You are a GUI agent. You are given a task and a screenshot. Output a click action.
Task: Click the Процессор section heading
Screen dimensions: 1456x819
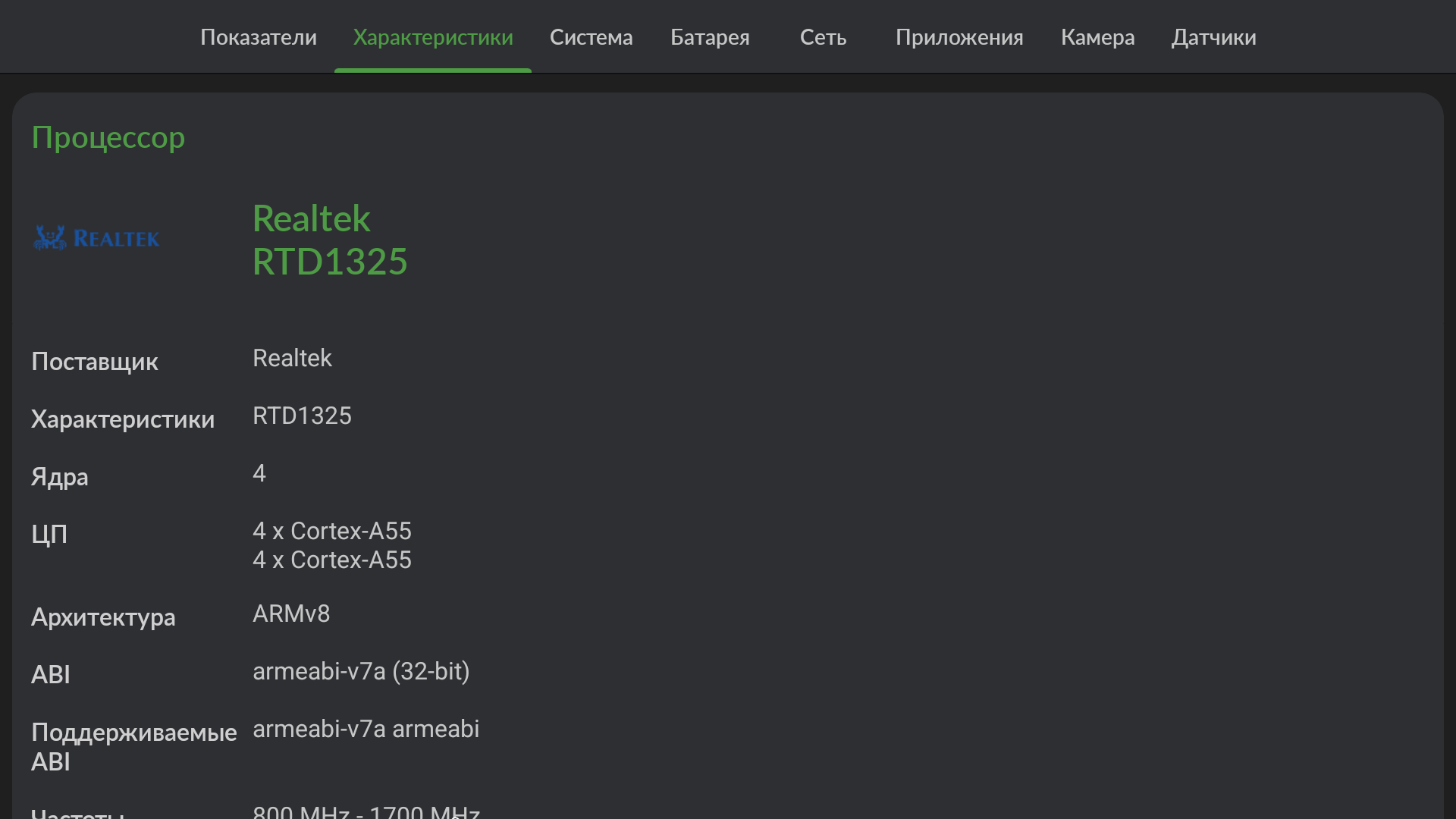[x=108, y=137]
